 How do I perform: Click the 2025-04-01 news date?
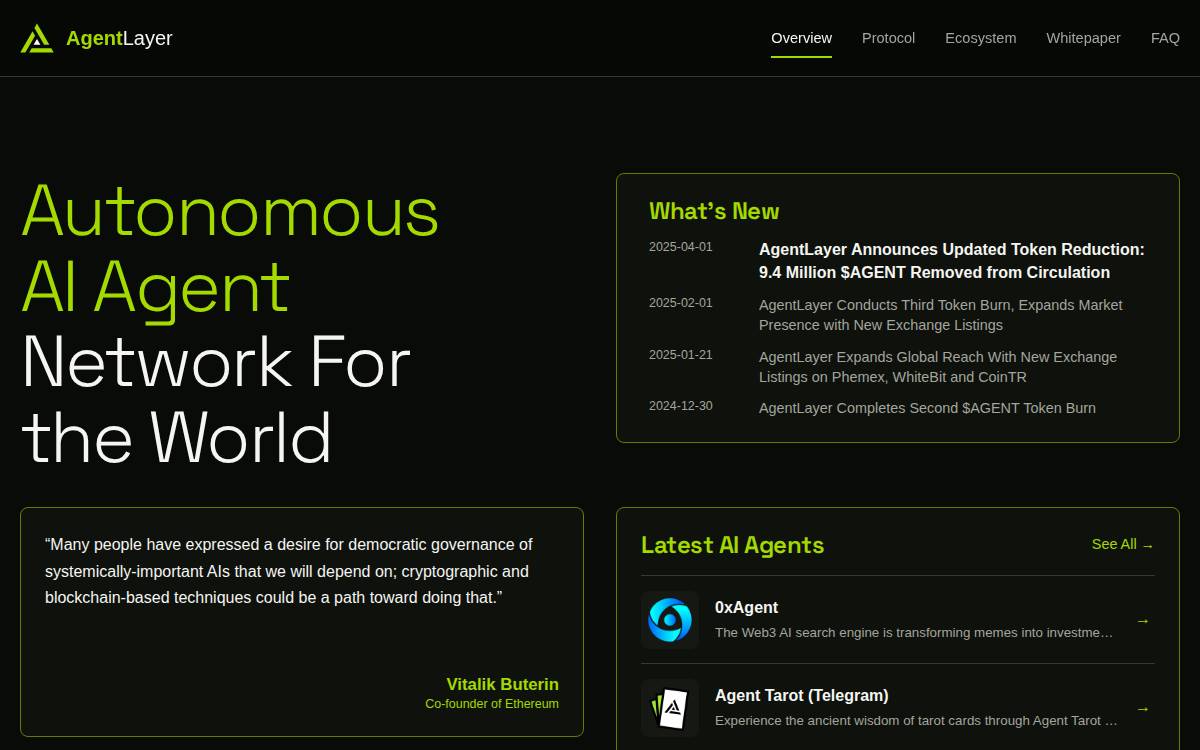[x=681, y=247]
